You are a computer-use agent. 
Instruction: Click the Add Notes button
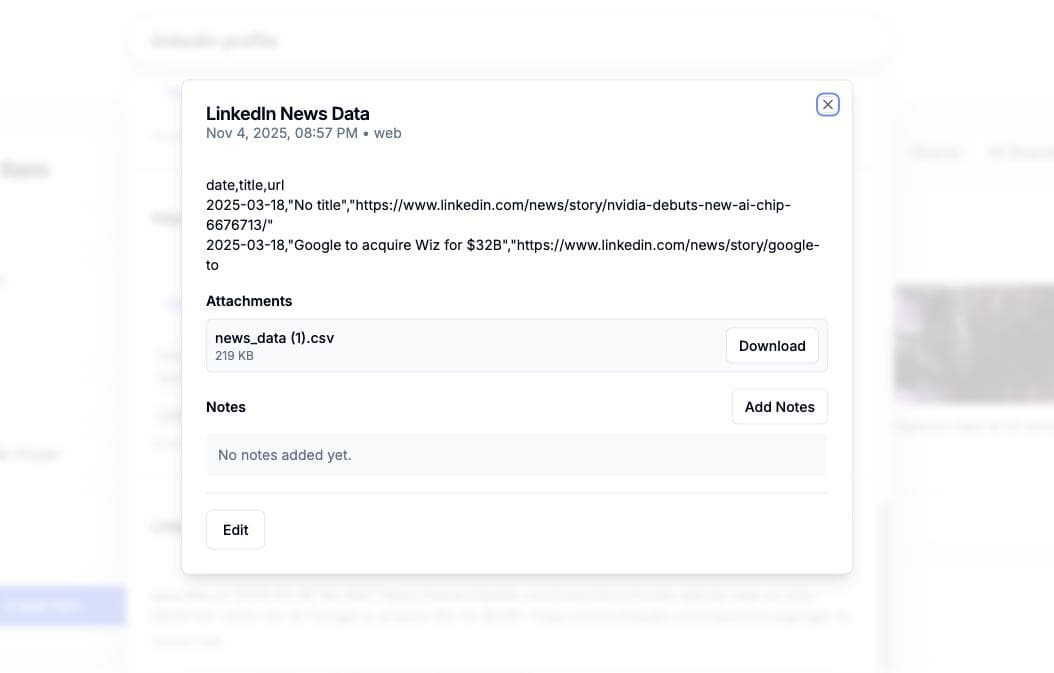pyautogui.click(x=779, y=406)
